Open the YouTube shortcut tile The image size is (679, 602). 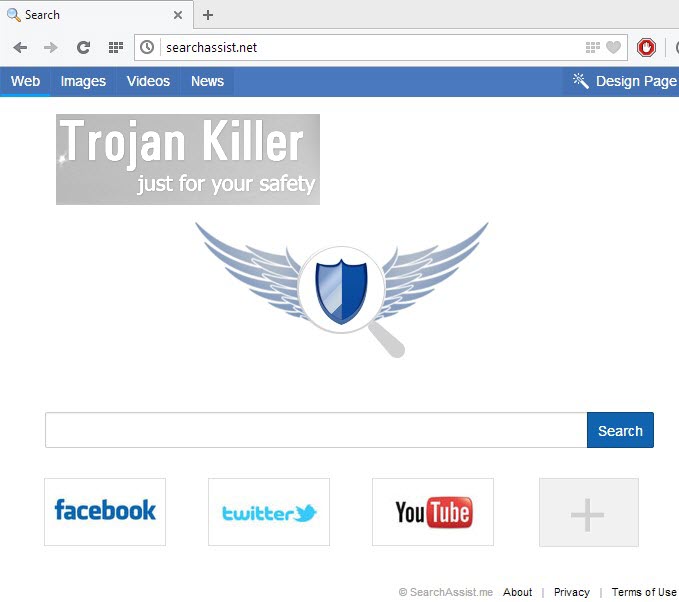pos(433,512)
